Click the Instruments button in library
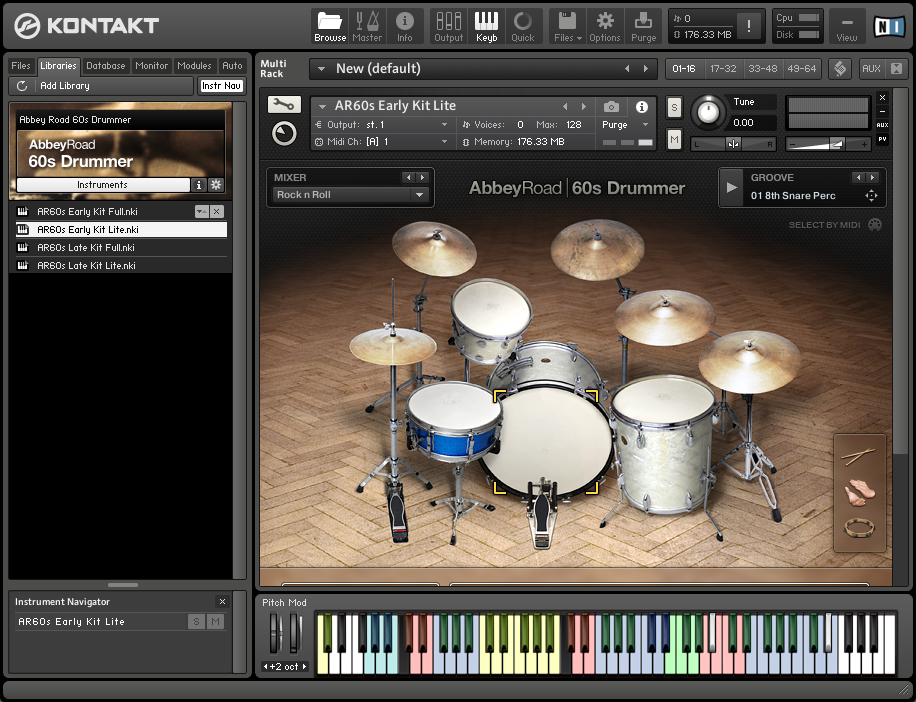The width and height of the screenshot is (916, 702). (x=103, y=185)
